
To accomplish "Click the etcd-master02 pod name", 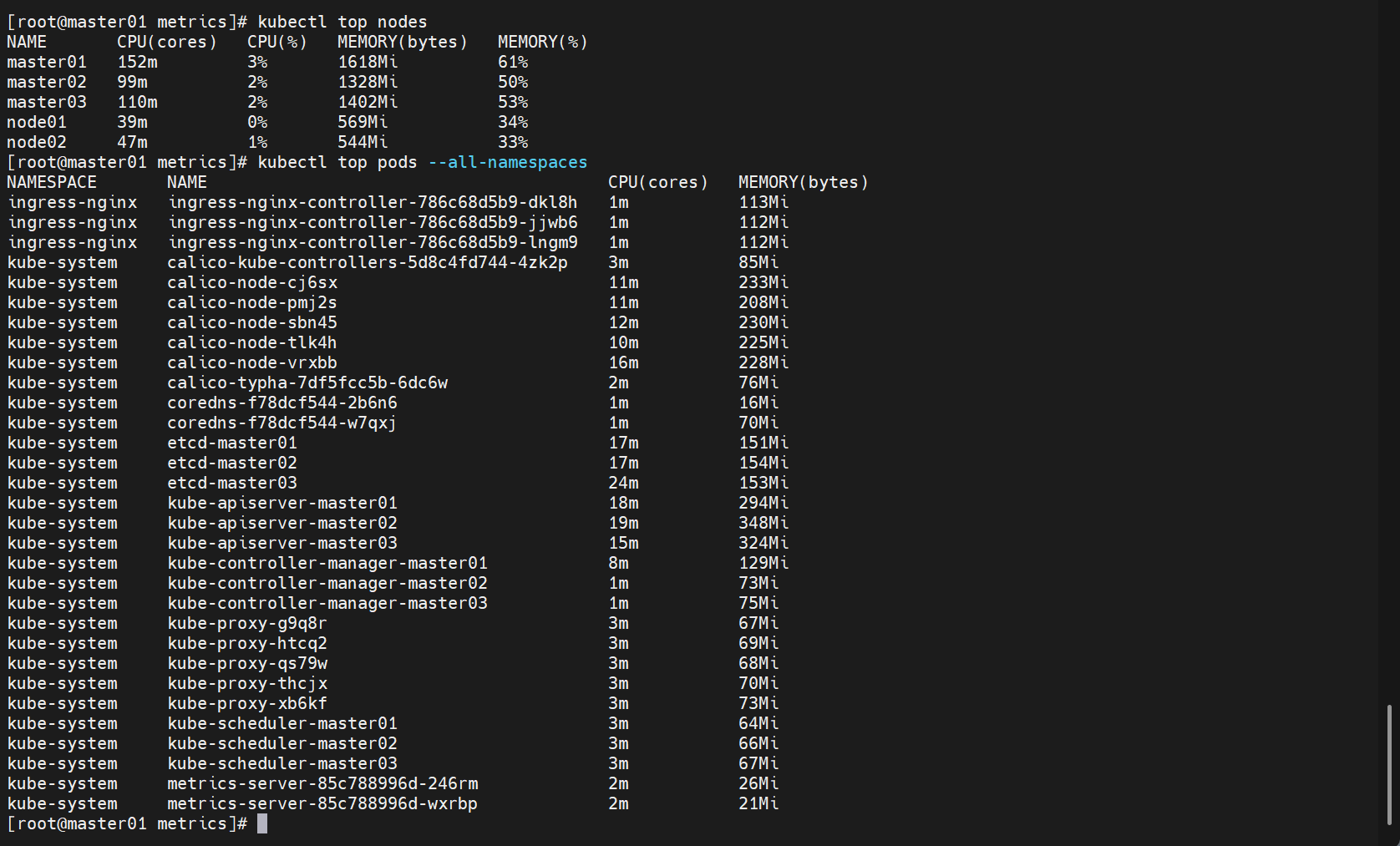I will click(232, 463).
